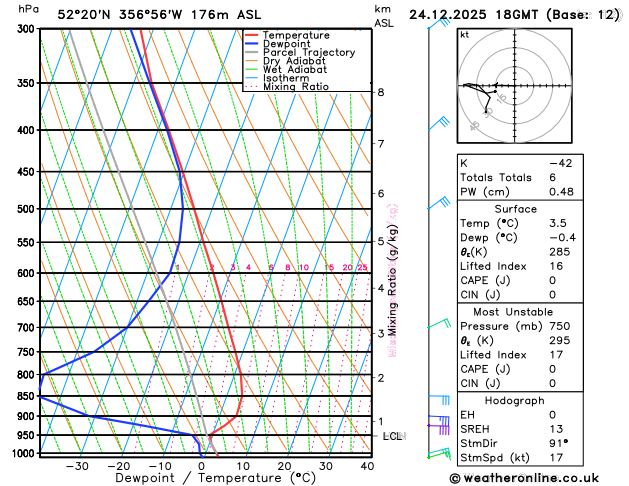Click the surface Dewp value -0.4
Viewport: 629px width, 486px height.
(562, 238)
